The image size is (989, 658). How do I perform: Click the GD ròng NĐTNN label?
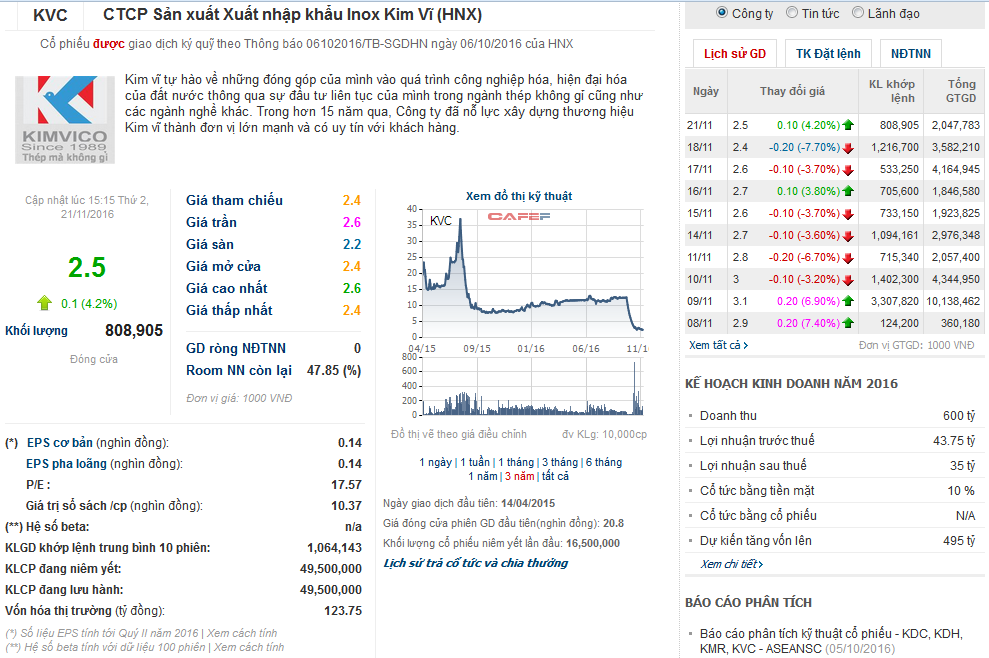(236, 348)
